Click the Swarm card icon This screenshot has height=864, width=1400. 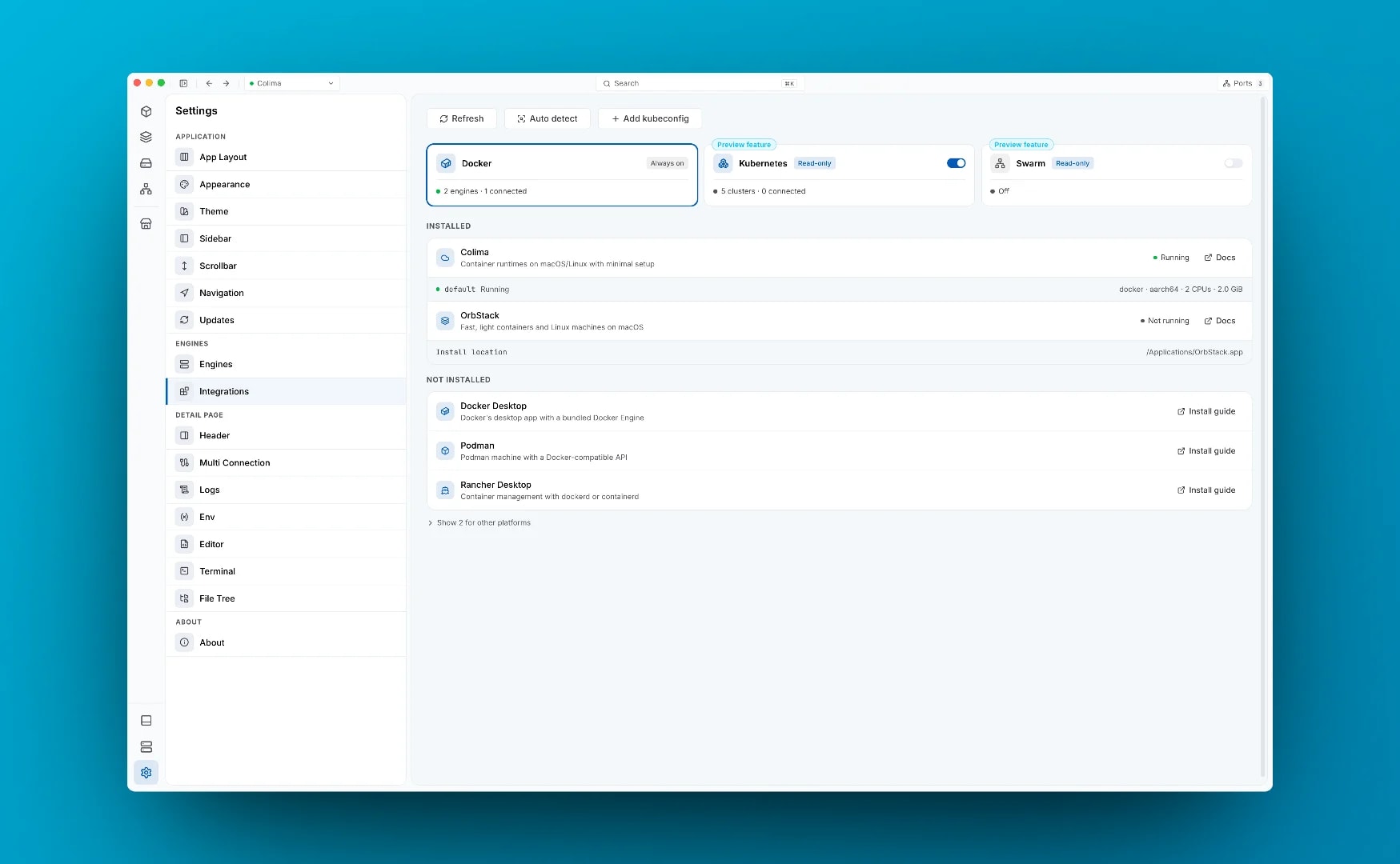pyautogui.click(x=1000, y=163)
